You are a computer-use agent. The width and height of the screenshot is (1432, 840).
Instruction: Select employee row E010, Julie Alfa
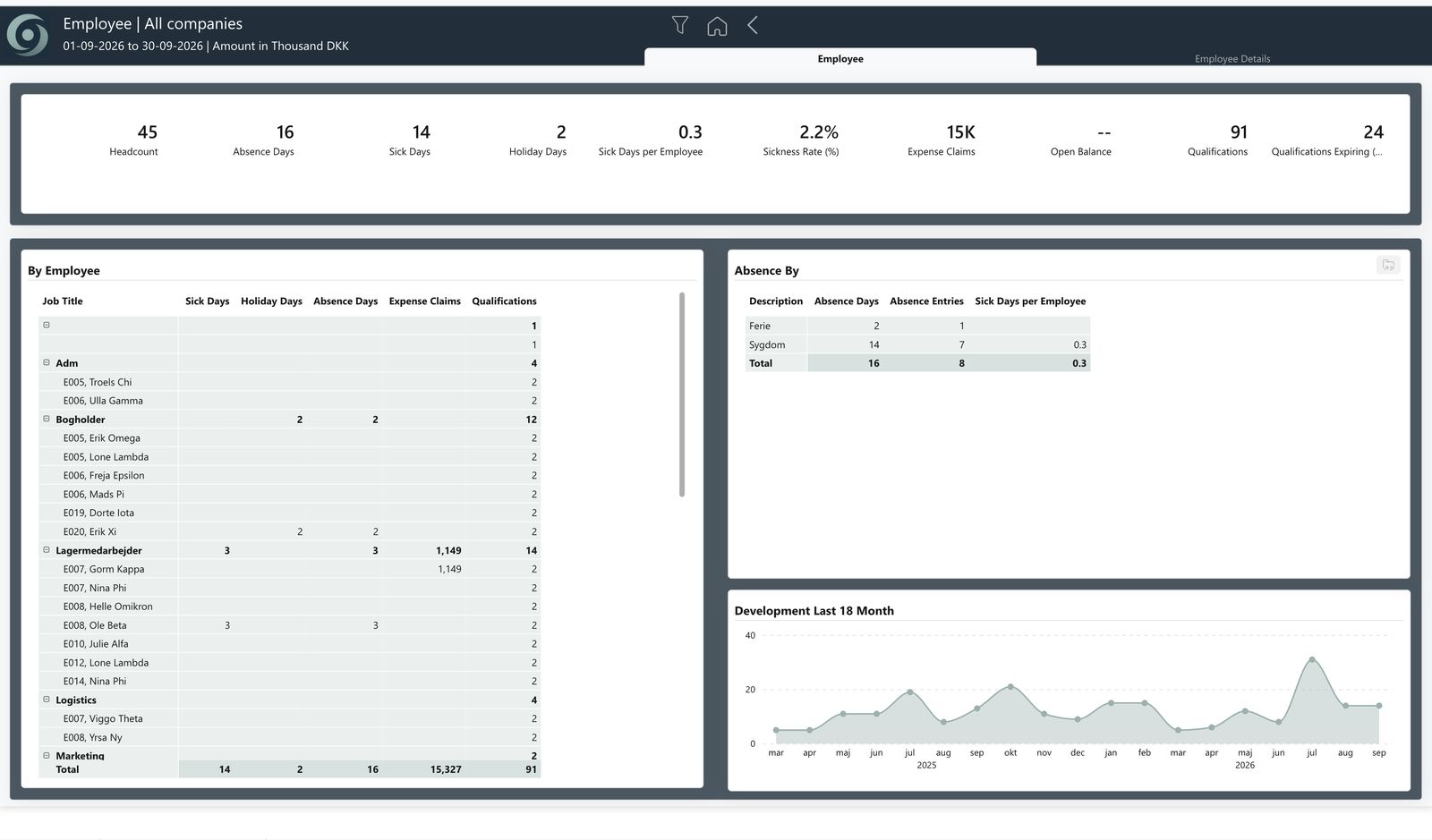click(x=289, y=644)
